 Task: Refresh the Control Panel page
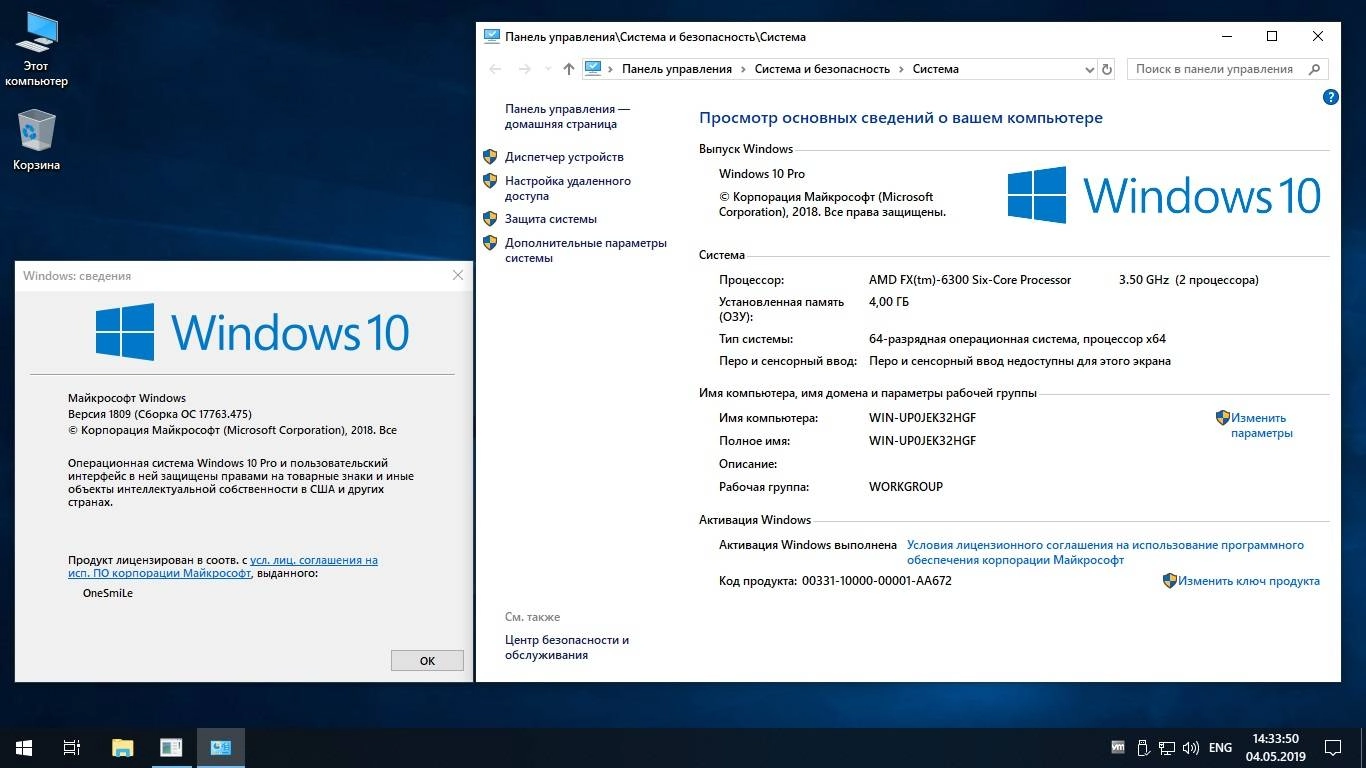(x=1107, y=69)
